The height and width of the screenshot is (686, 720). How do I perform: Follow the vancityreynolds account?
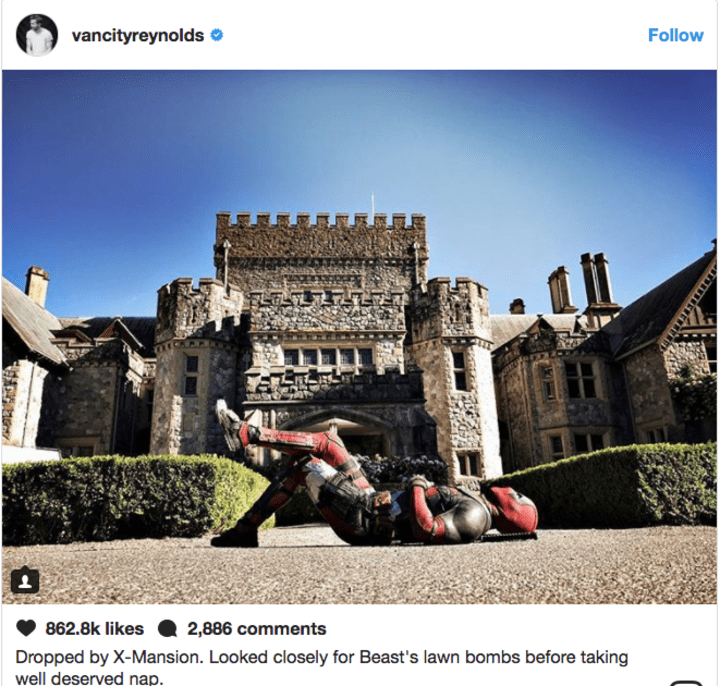click(675, 35)
